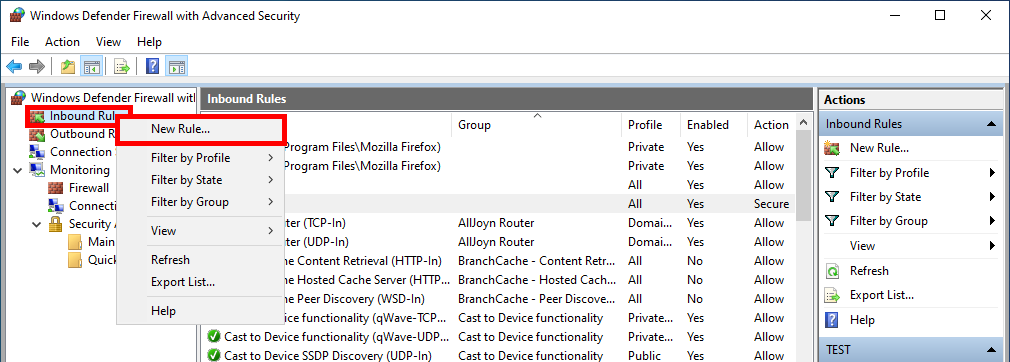The width and height of the screenshot is (1010, 362).
Task: Select the Cast to Device functionality (qWave-UDP rule
Action: [336, 337]
